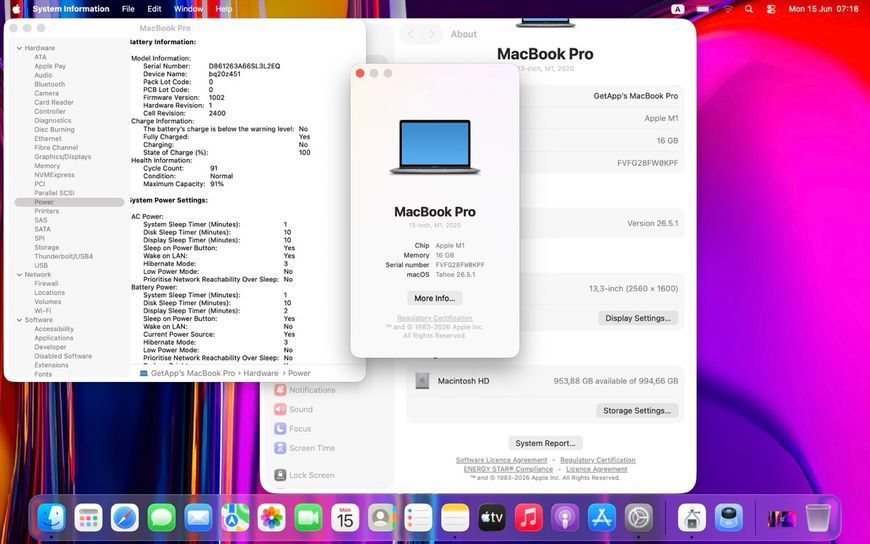This screenshot has width=870, height=544.
Task: Select Power in the Hardware list
Action: point(69,202)
